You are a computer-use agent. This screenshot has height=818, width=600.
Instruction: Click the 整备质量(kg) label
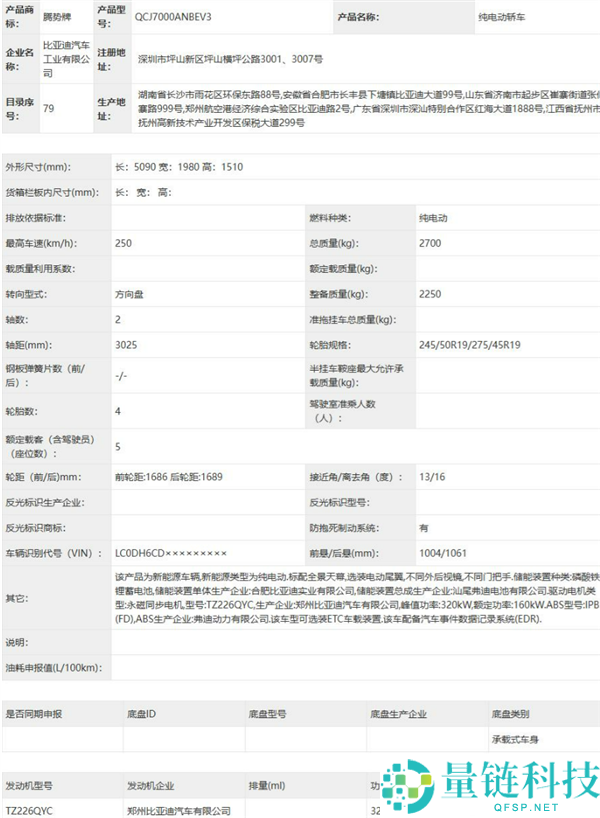339,294
